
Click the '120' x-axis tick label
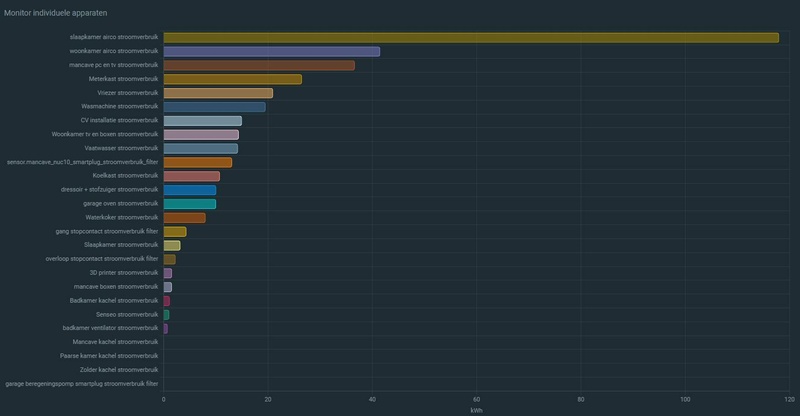tap(789, 399)
